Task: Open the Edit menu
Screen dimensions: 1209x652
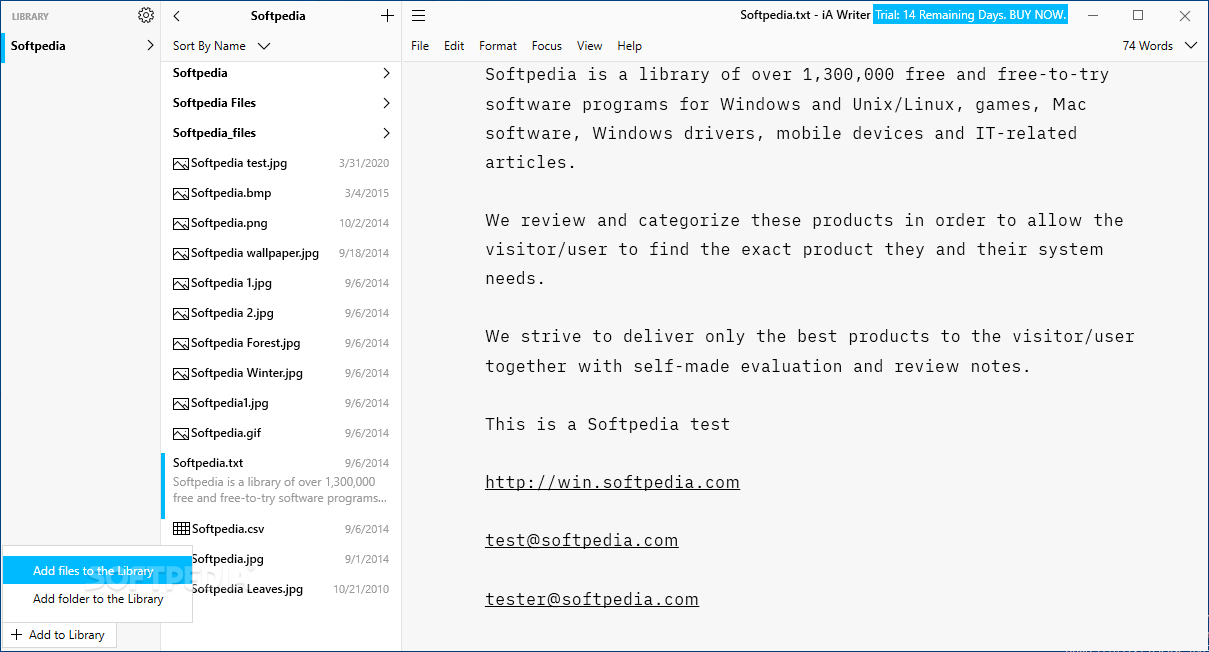Action: (x=454, y=46)
